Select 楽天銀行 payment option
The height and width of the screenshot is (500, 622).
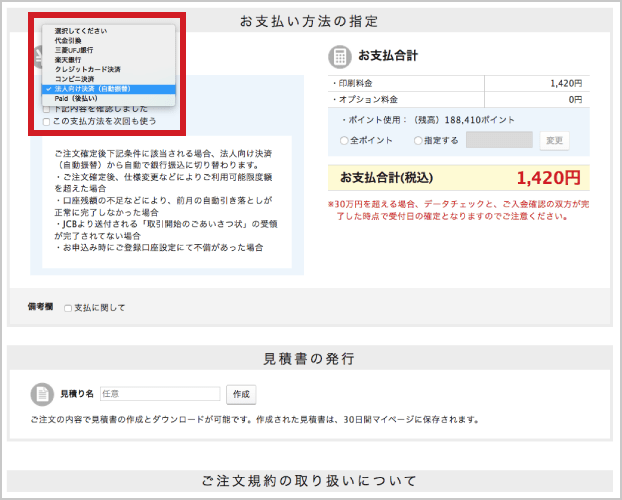[x=69, y=60]
